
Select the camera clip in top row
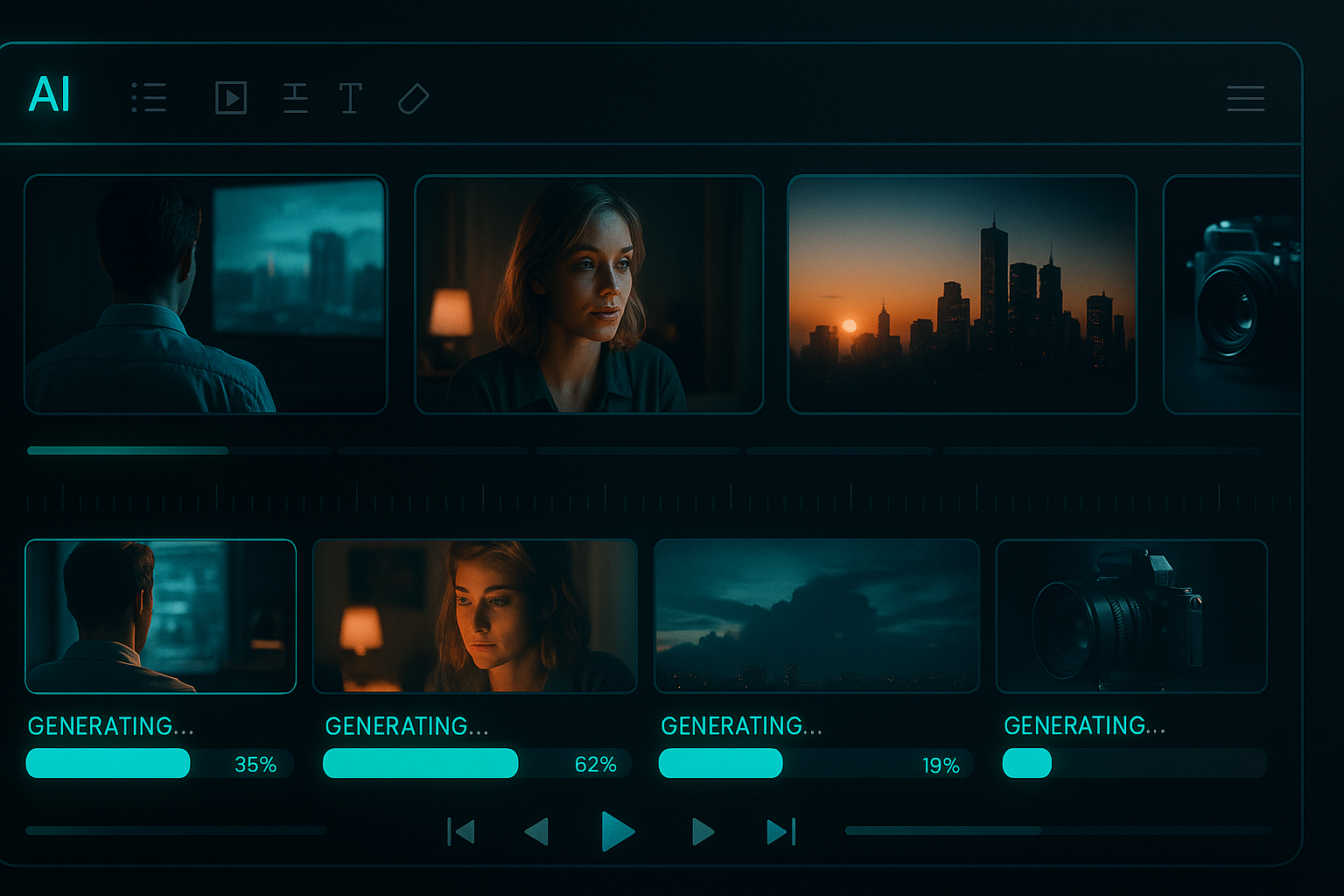coord(1232,294)
